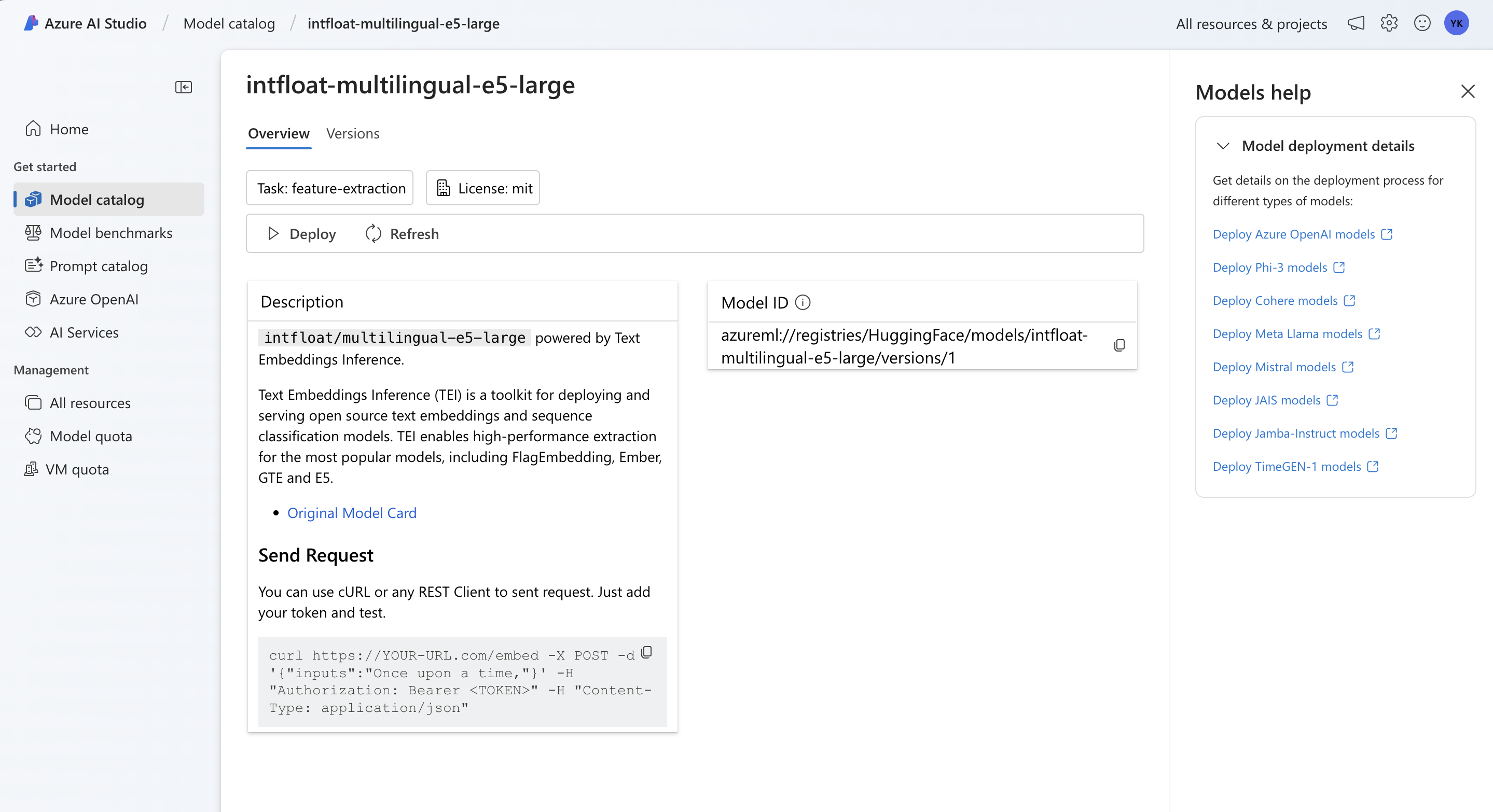This screenshot has height=812, width=1493.
Task: Click external-link icon beside Deploy Azure OpenAI models
Action: tap(1387, 234)
